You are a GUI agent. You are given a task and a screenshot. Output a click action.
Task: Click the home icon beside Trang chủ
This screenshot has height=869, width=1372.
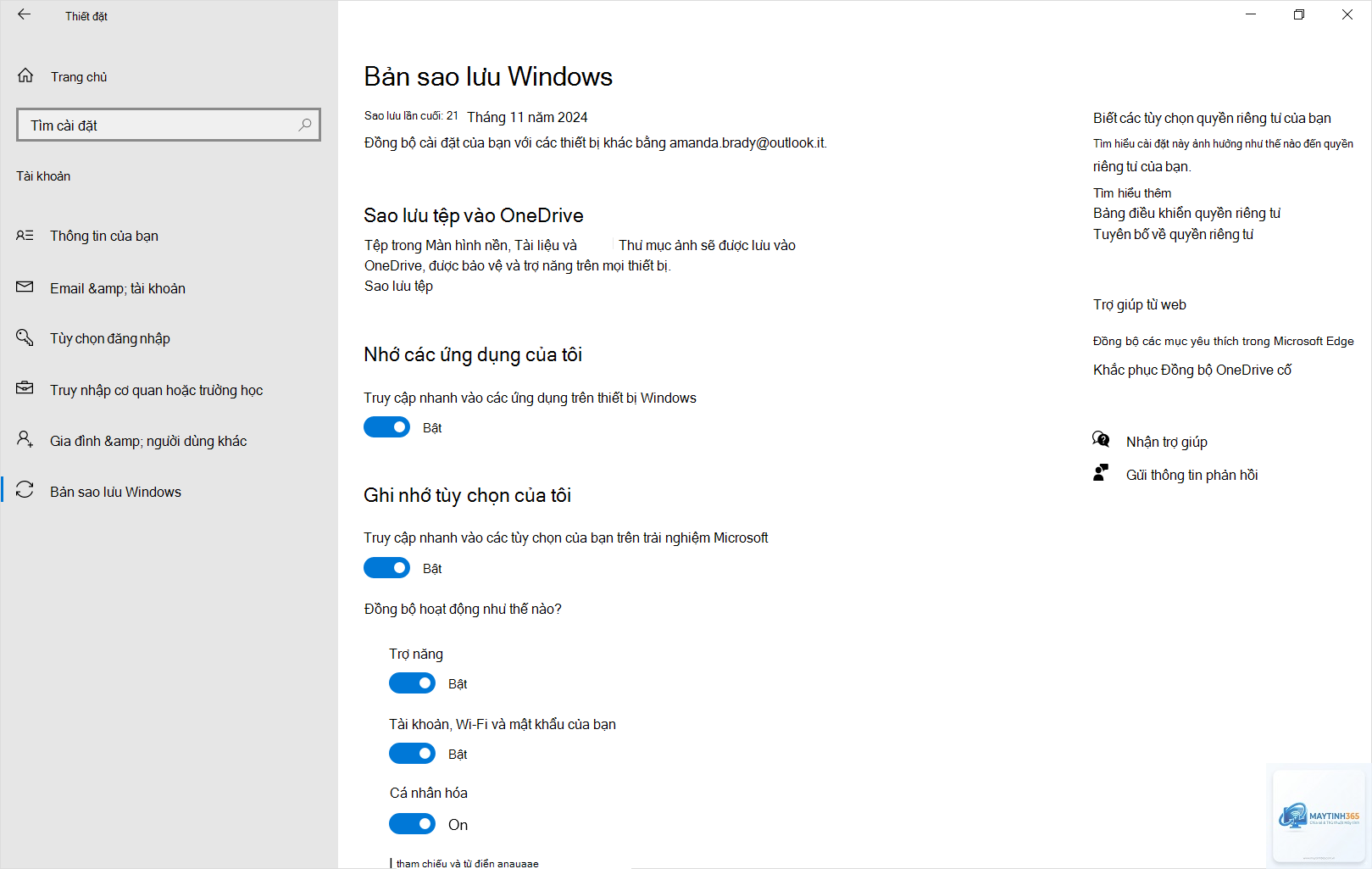coord(25,75)
